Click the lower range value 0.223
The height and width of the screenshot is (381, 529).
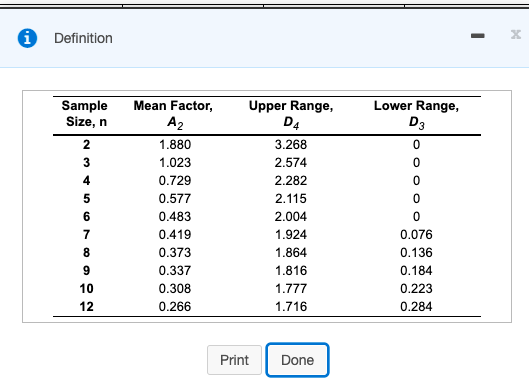tap(416, 289)
